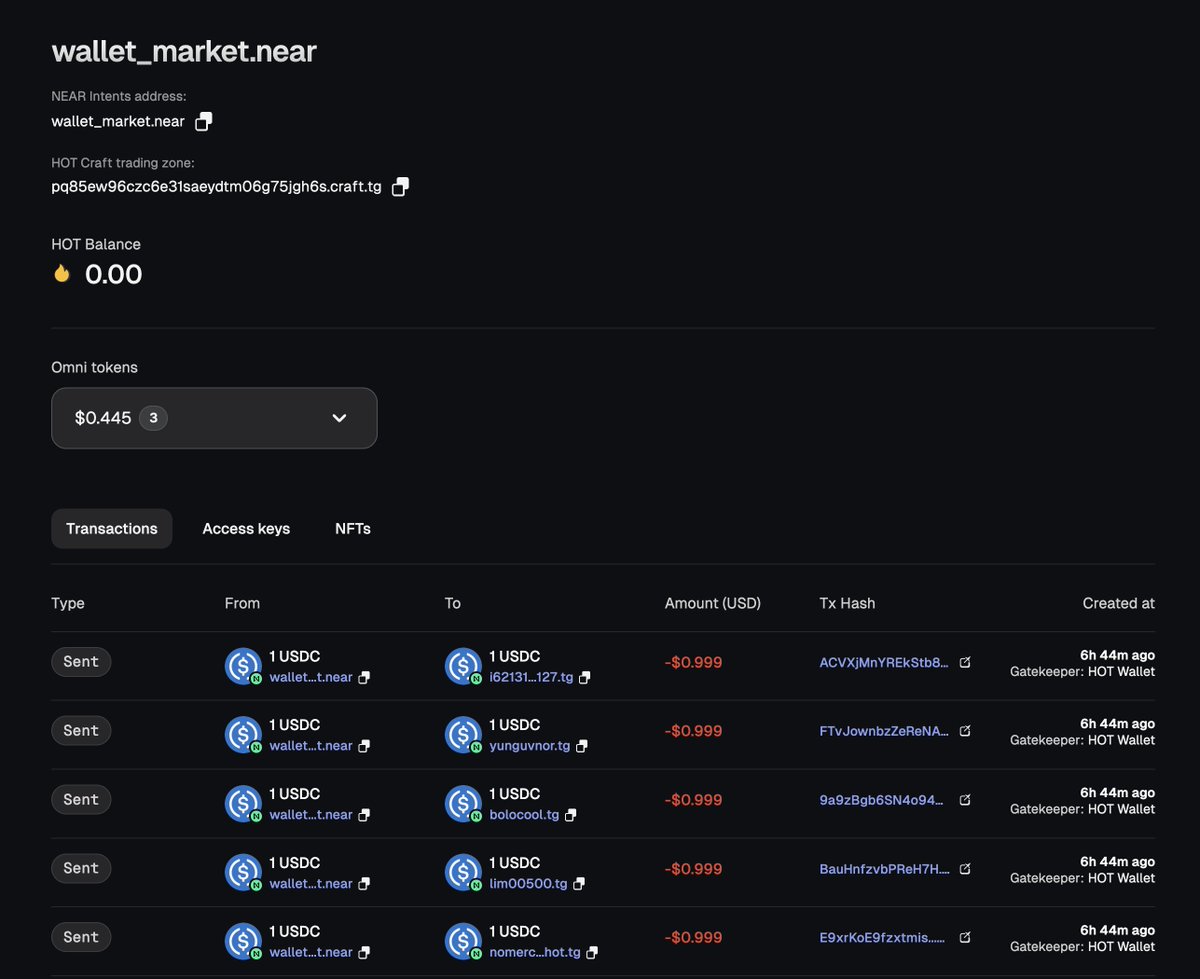
Task: Click the Tx Hash column header
Action: click(x=847, y=603)
